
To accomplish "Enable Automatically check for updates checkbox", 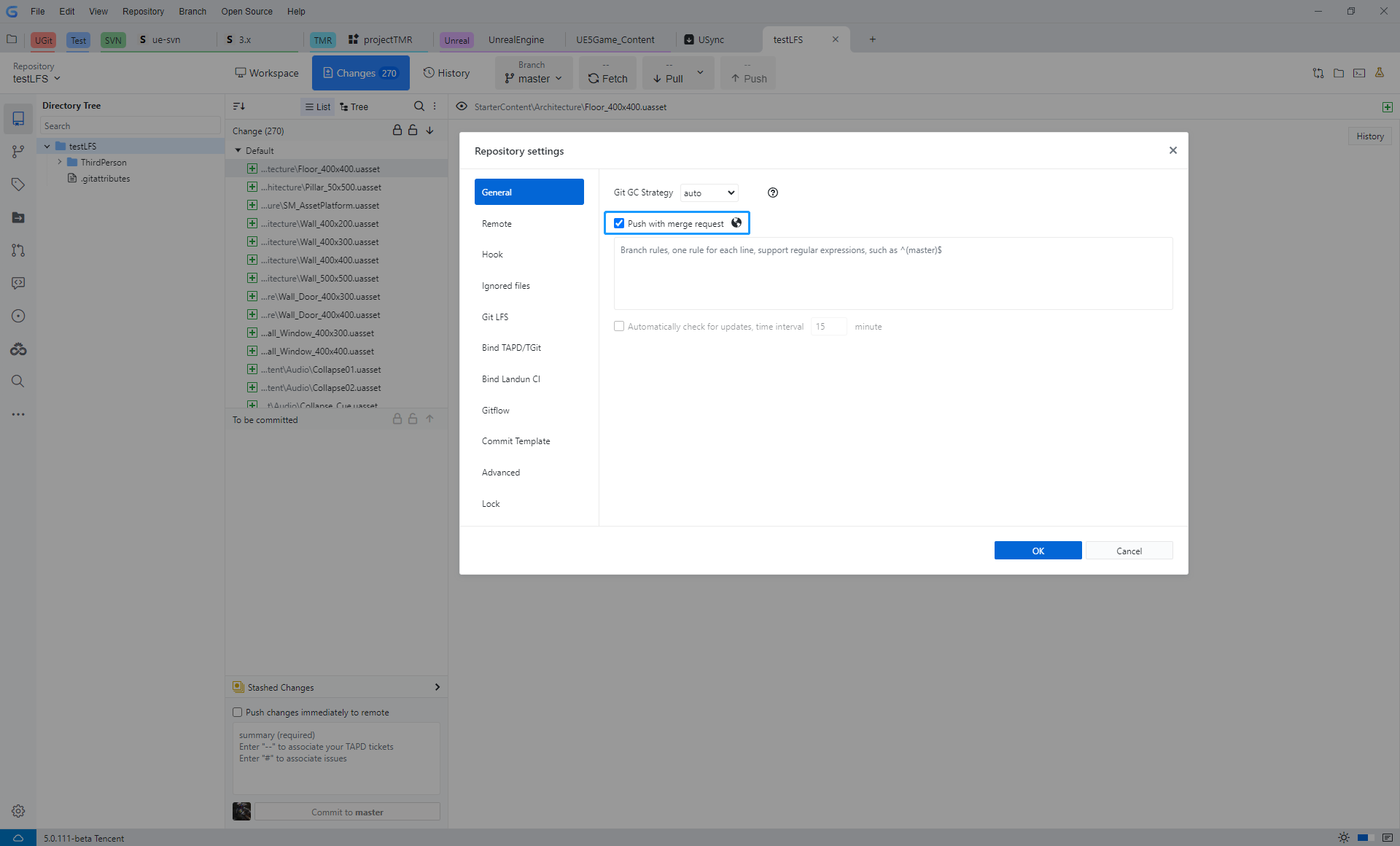I will 619,327.
